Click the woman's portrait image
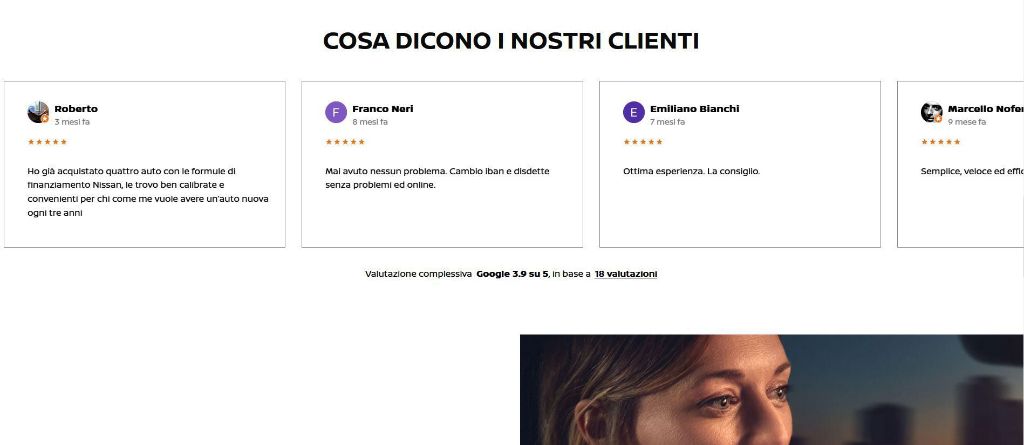The image size is (1024, 445). 771,390
